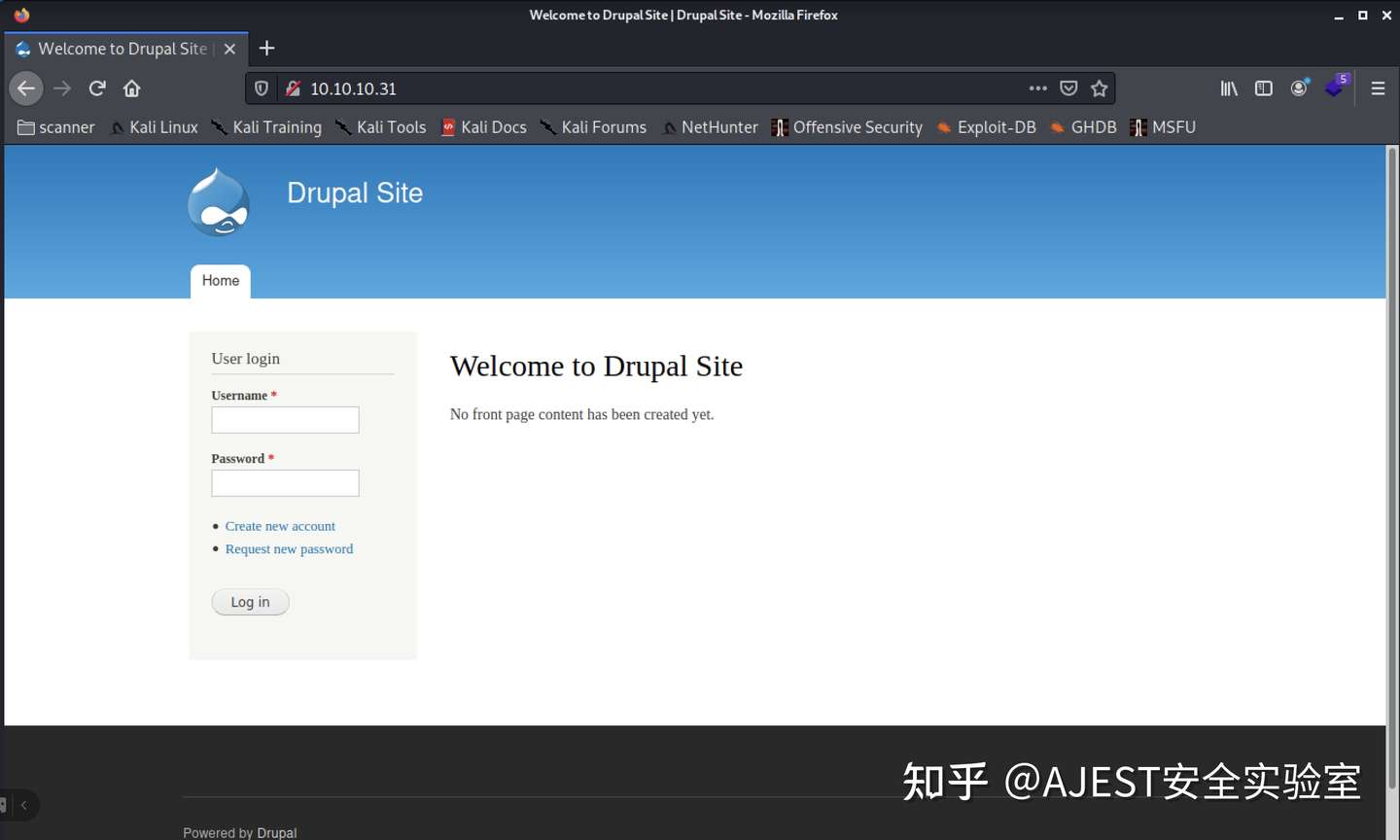This screenshot has height=840, width=1400.
Task: Open the MSFU bookmark
Action: pos(1163,127)
